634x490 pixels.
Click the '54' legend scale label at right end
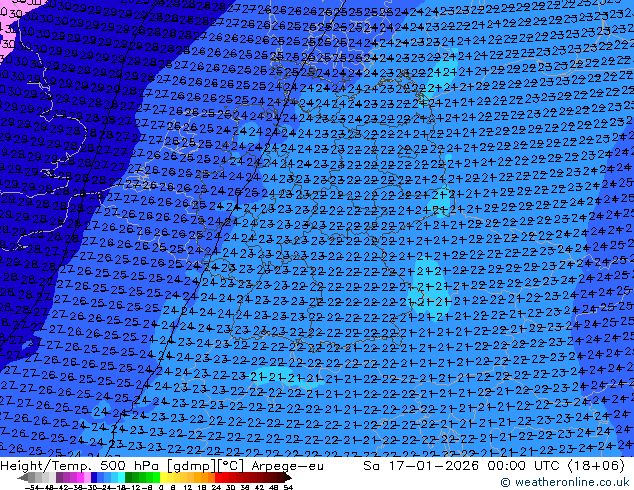288,487
